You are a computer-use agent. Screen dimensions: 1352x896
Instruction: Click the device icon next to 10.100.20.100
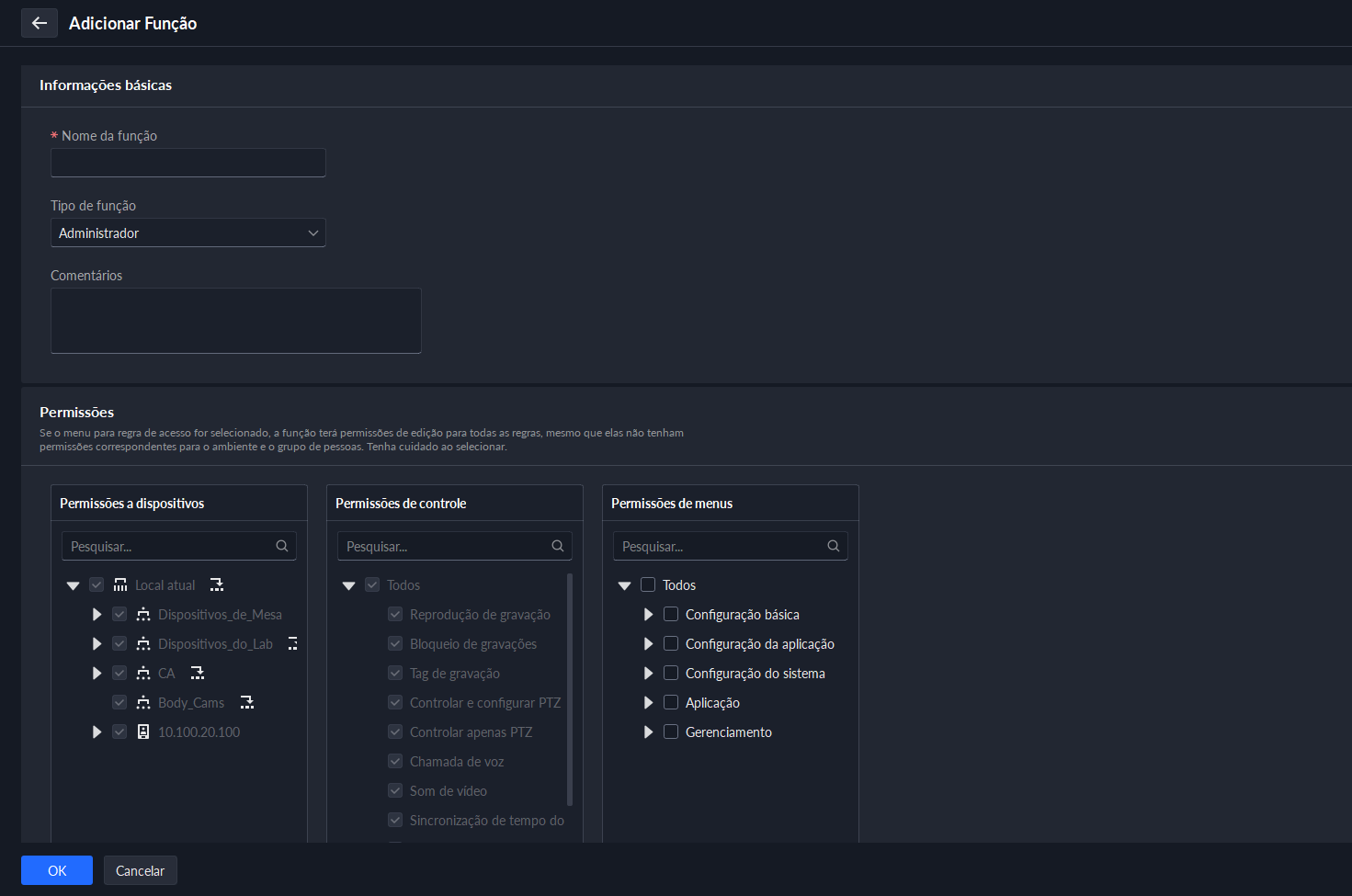coord(143,732)
